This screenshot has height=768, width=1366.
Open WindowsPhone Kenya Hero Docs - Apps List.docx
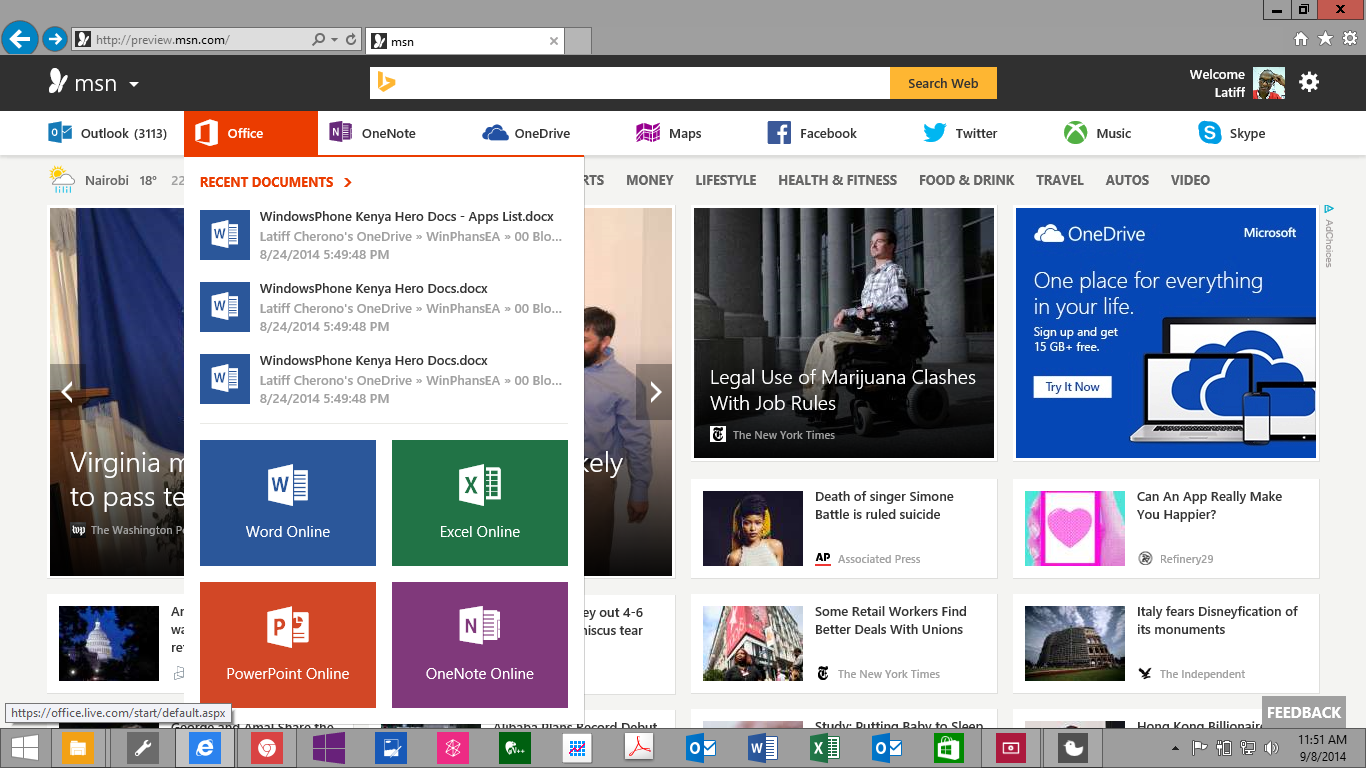point(406,216)
